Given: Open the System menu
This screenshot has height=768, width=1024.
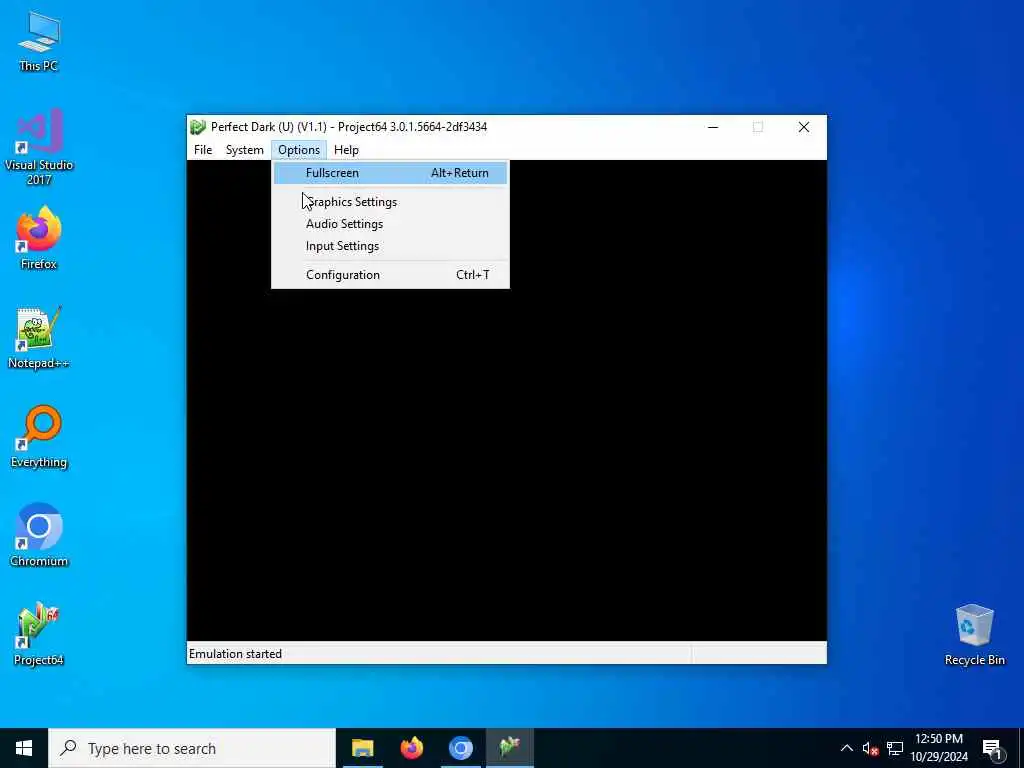Looking at the screenshot, I should (x=244, y=150).
